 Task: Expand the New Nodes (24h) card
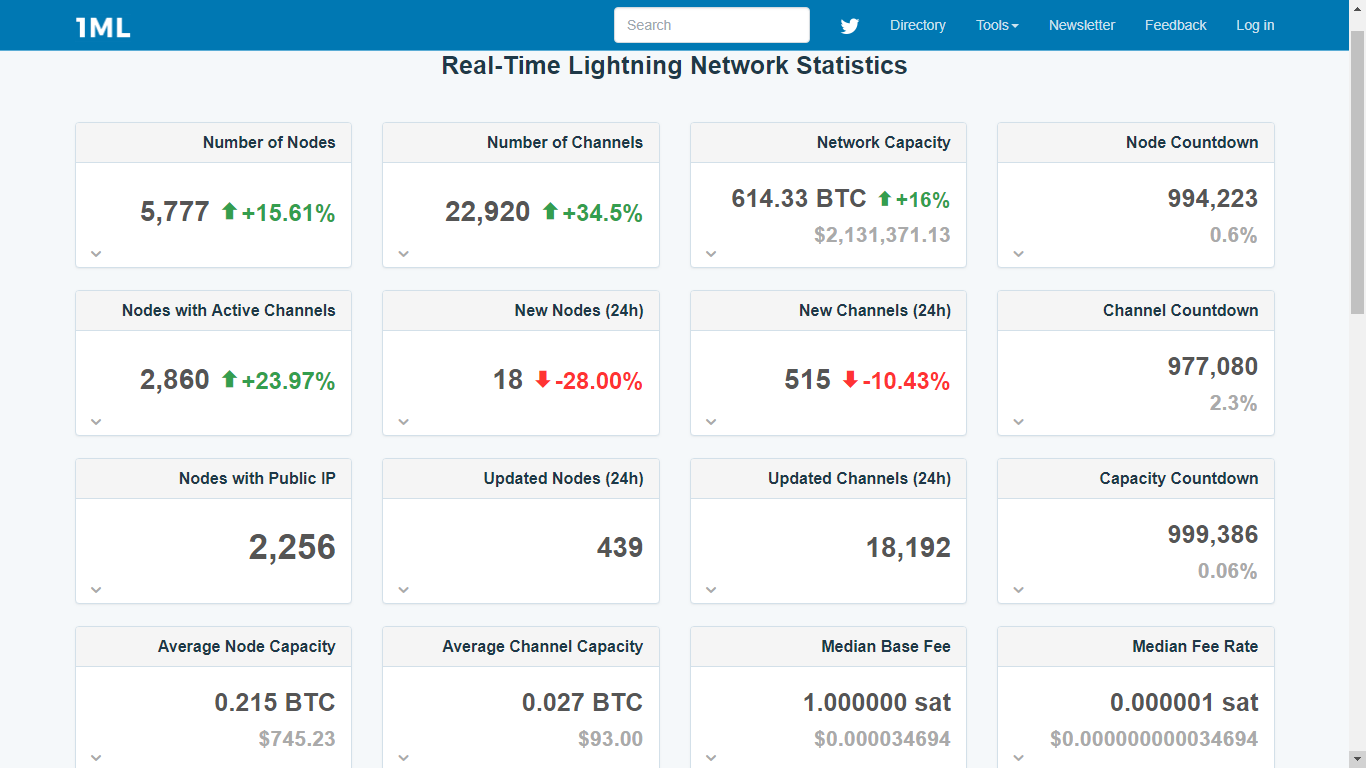[x=403, y=422]
